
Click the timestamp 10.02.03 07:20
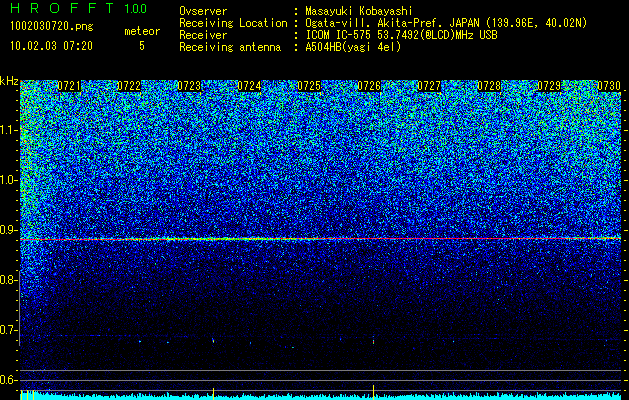(52, 46)
